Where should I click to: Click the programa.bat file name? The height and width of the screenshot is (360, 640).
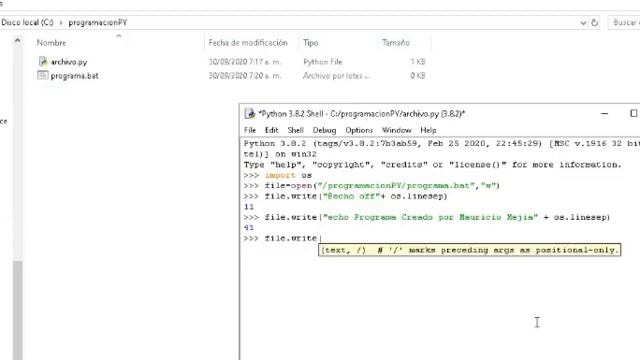coord(74,76)
